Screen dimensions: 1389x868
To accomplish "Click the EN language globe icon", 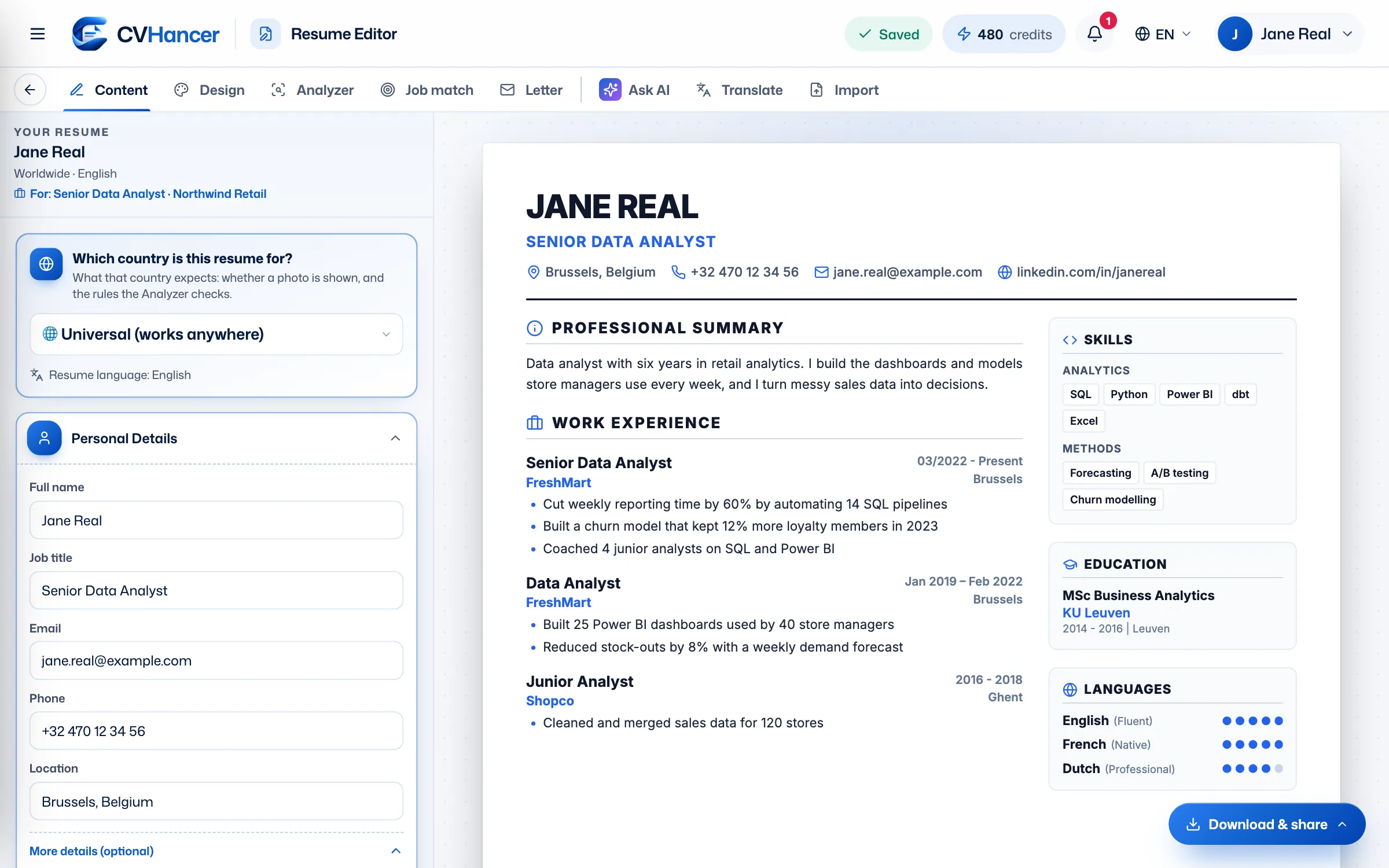I will [x=1142, y=34].
